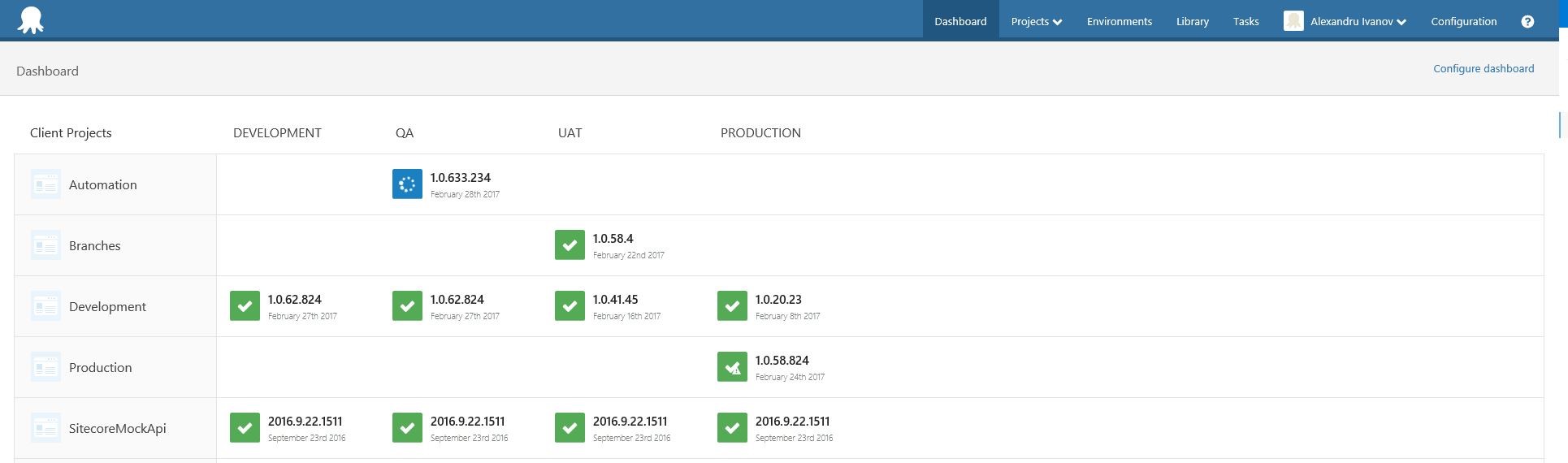Click the Automation QA deployment progress spinner
1568x463 pixels.
click(407, 184)
